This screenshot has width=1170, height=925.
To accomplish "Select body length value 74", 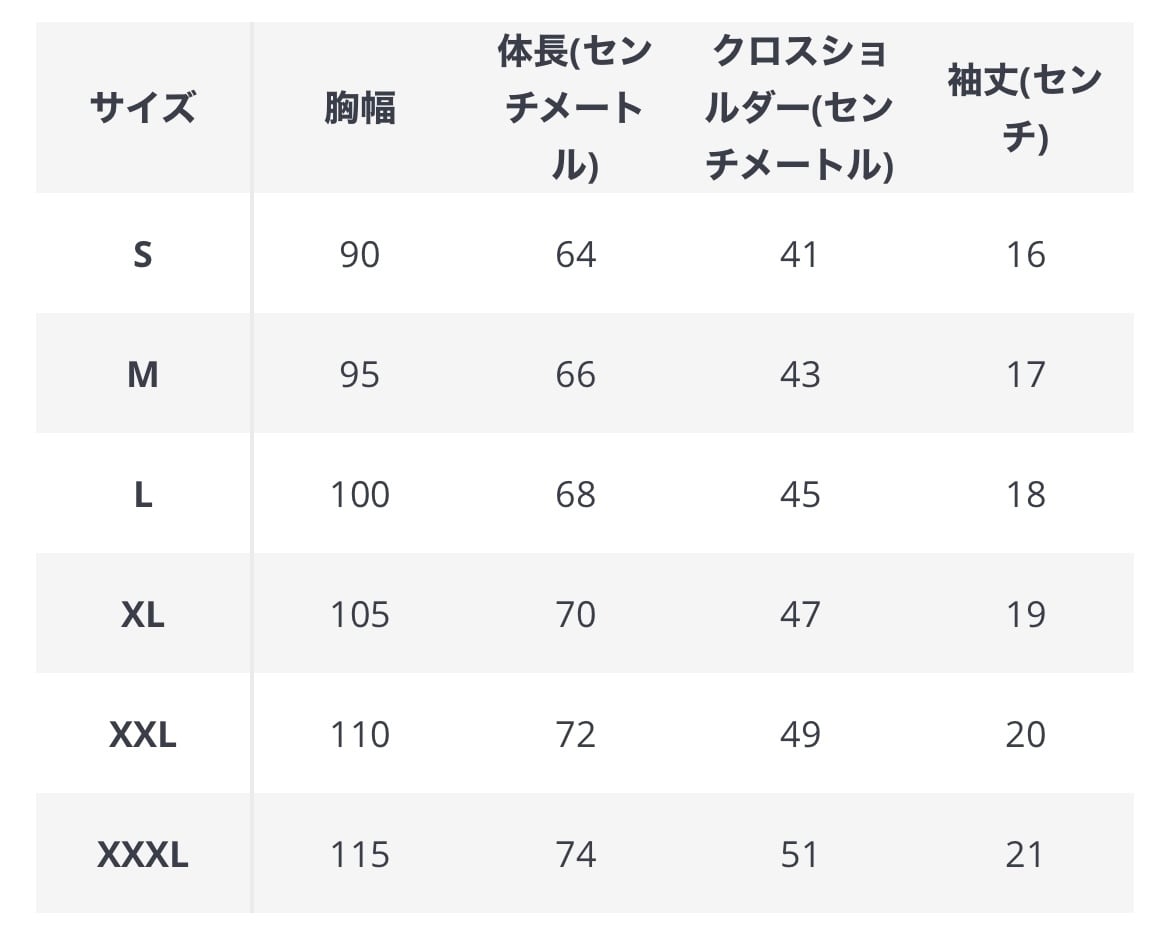I will point(575,855).
